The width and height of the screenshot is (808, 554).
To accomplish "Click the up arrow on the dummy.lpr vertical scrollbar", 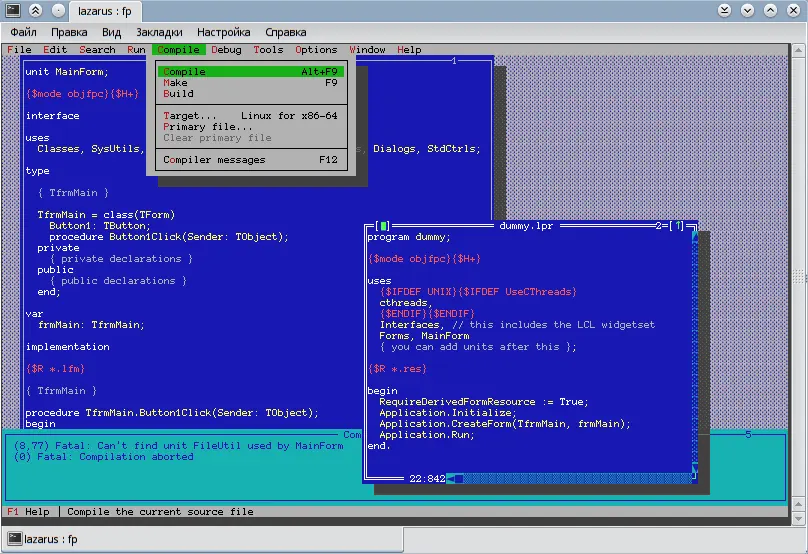I will (x=695, y=238).
